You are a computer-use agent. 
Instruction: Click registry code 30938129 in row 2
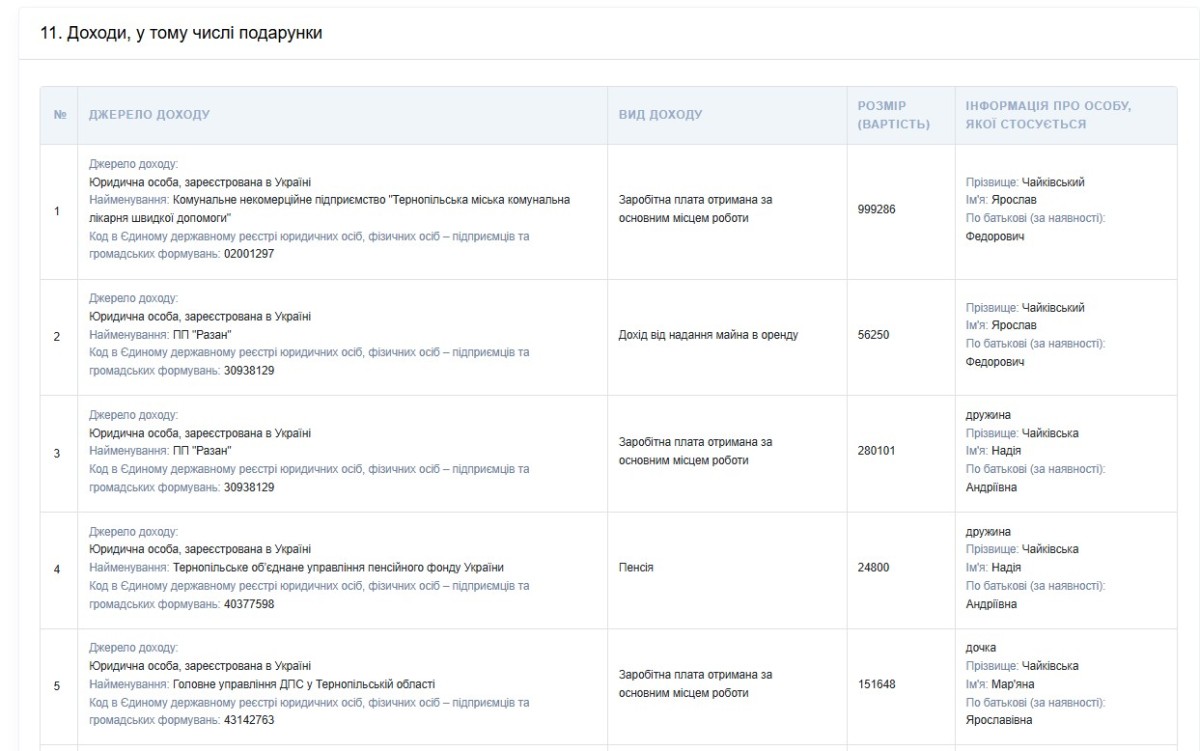click(x=250, y=370)
